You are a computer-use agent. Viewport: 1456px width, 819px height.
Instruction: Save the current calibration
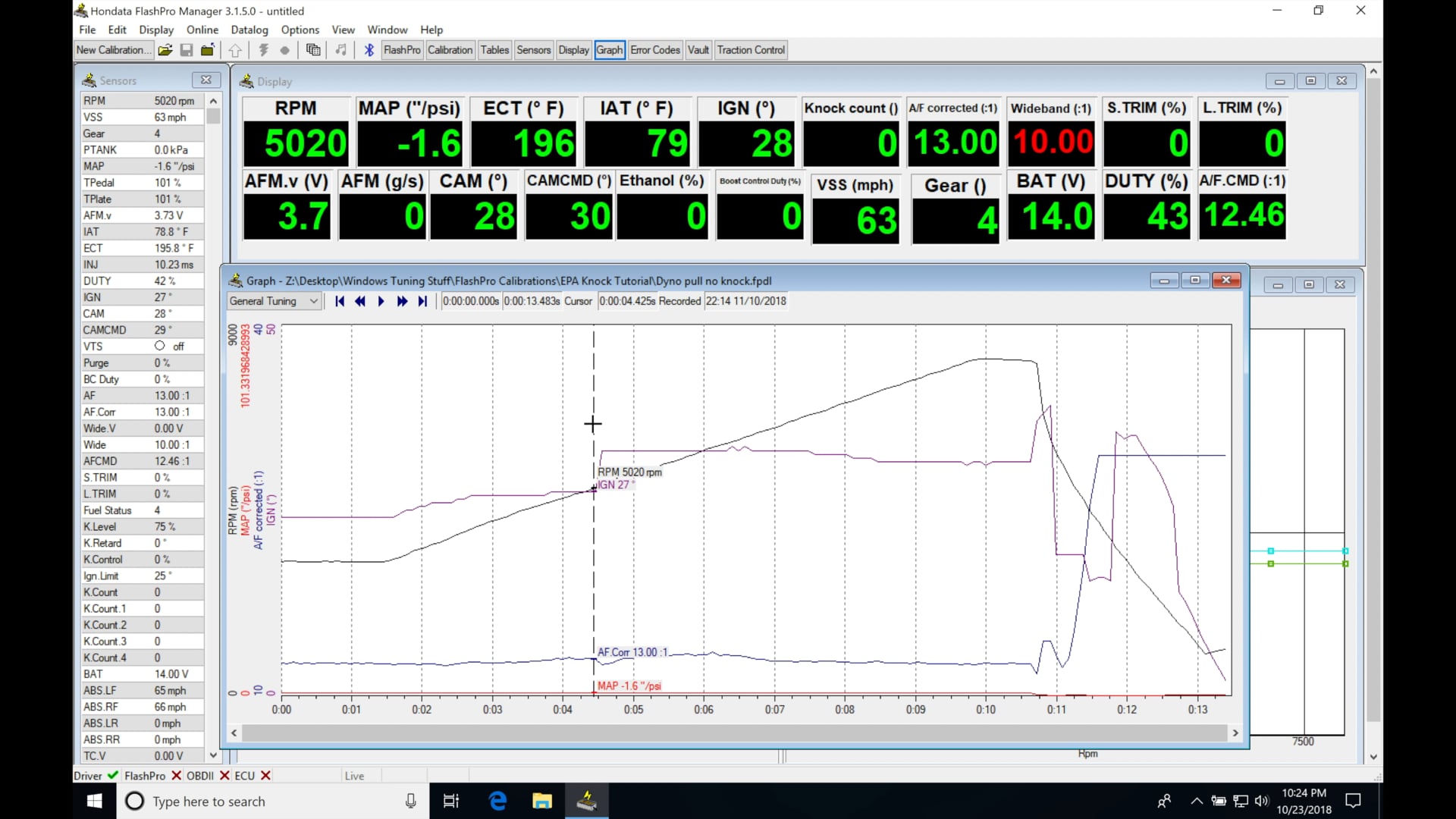(x=187, y=50)
